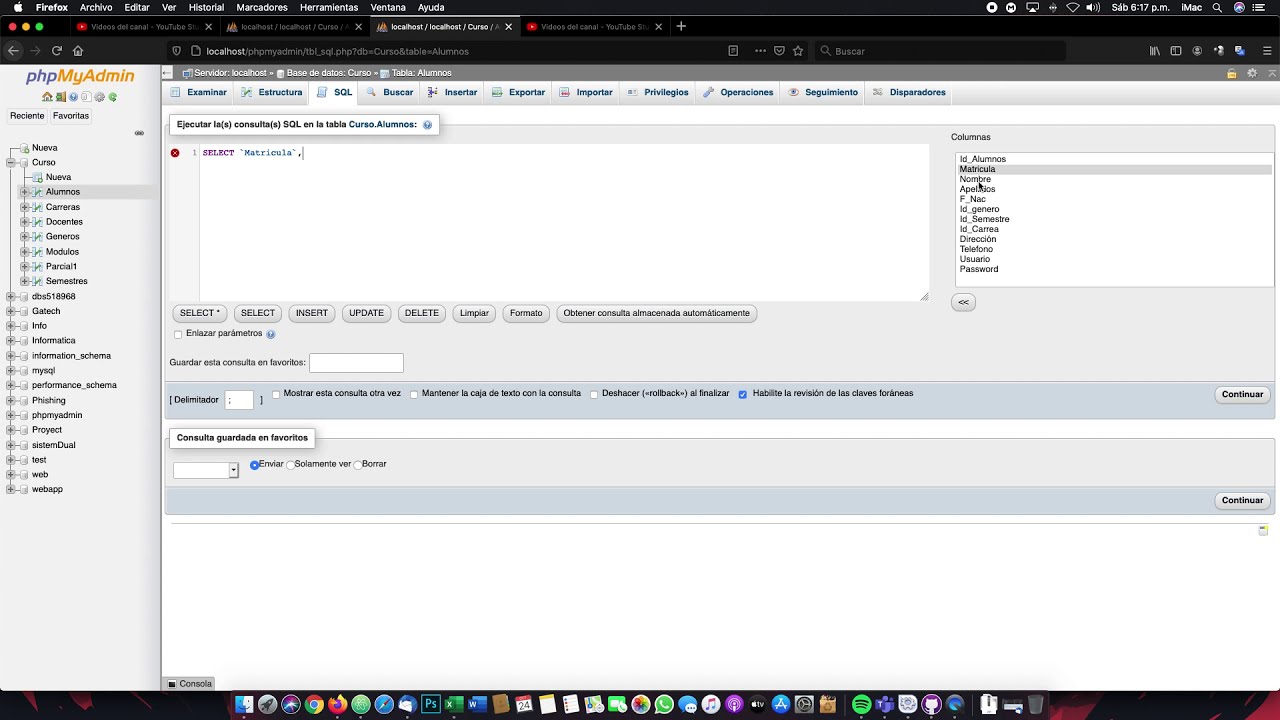Select Password in Columnas list
The width and height of the screenshot is (1280, 720).
click(1114, 269)
